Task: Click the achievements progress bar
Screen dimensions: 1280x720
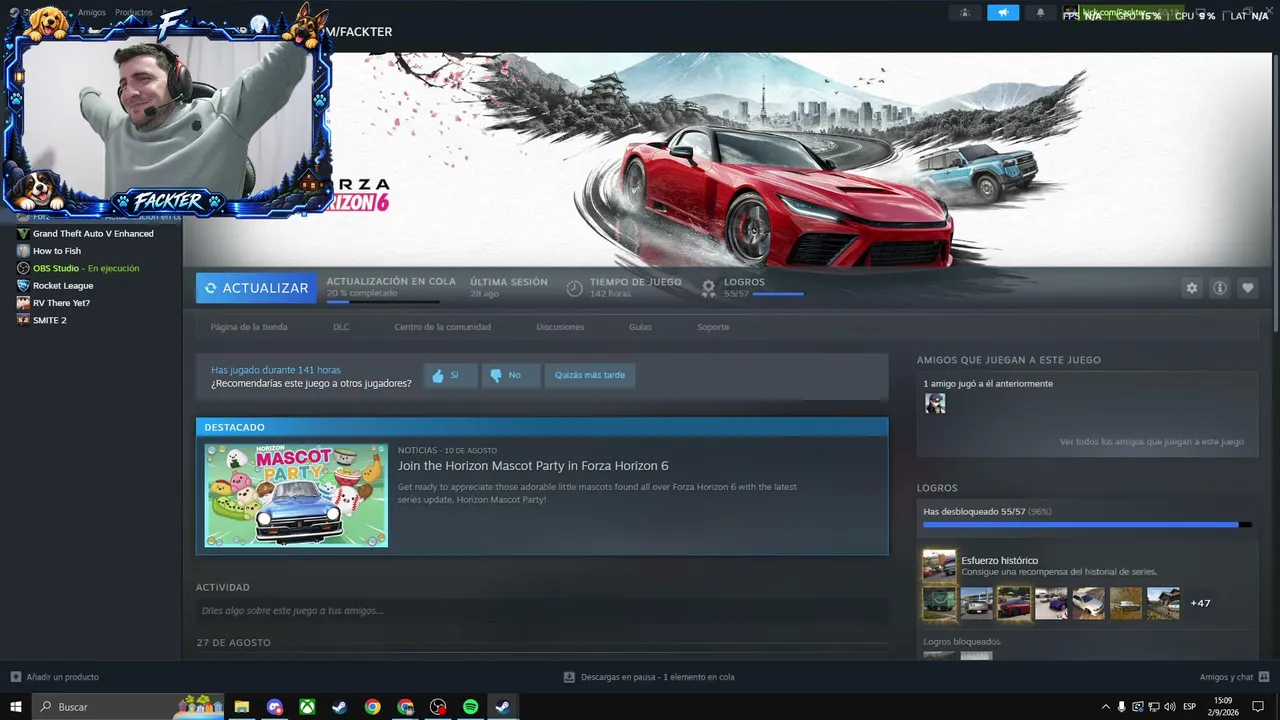Action: (1087, 524)
